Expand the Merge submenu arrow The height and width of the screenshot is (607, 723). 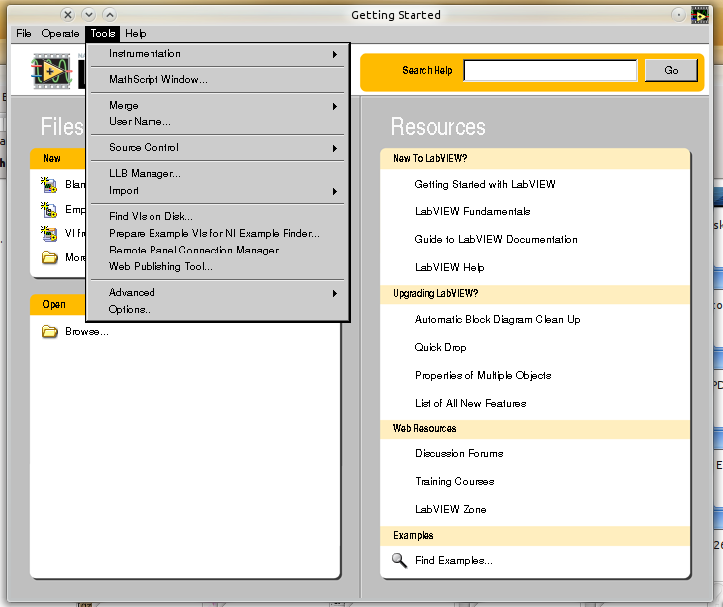point(335,107)
